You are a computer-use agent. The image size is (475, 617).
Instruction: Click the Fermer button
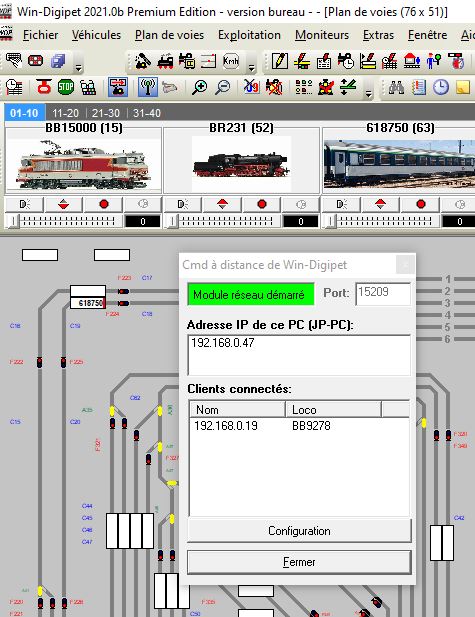point(299,562)
